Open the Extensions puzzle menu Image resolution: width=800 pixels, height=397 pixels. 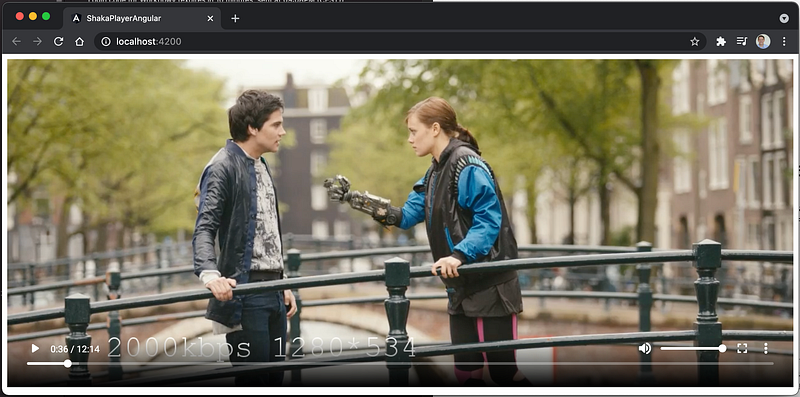(721, 41)
